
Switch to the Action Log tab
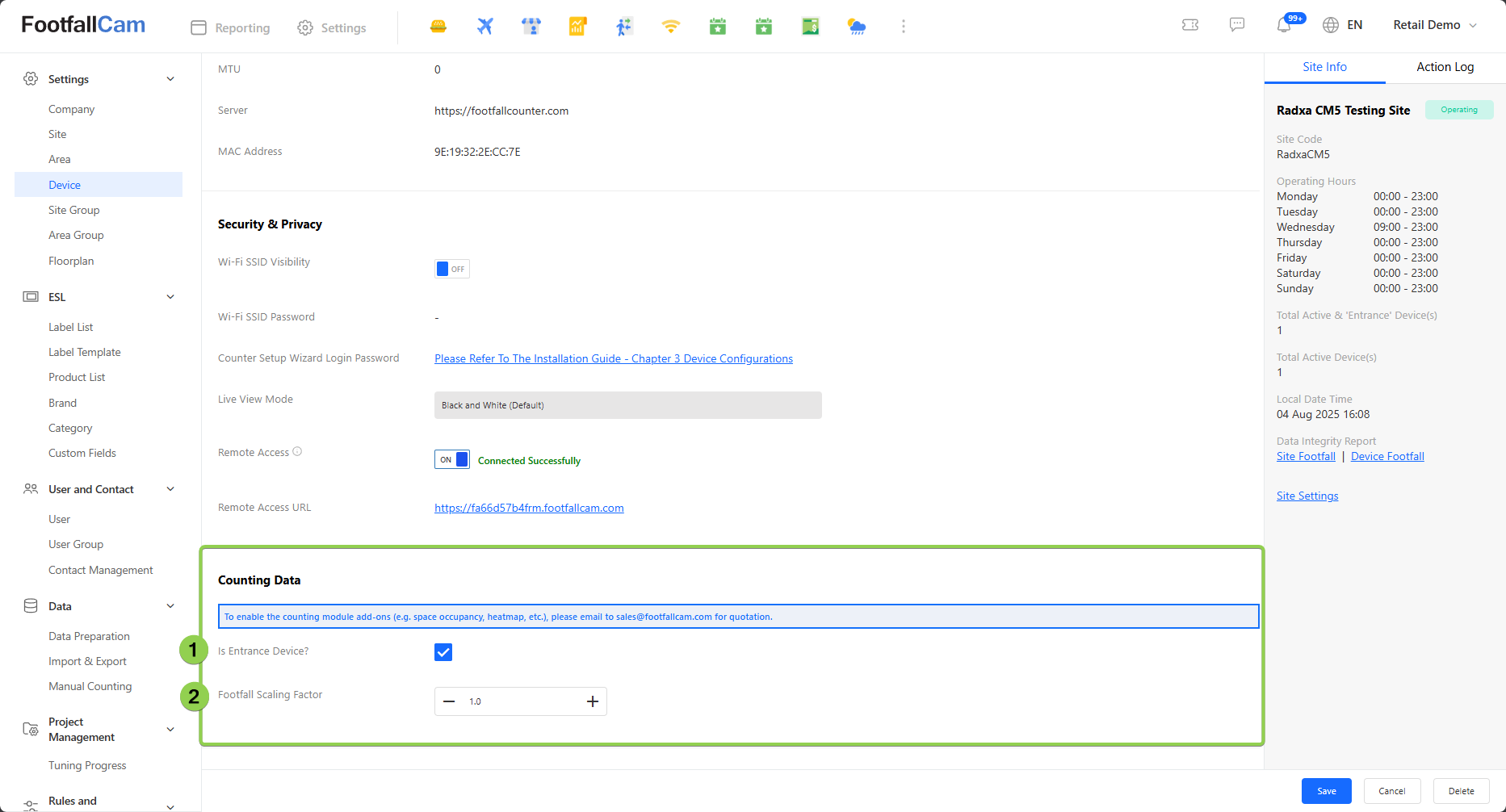click(1445, 67)
